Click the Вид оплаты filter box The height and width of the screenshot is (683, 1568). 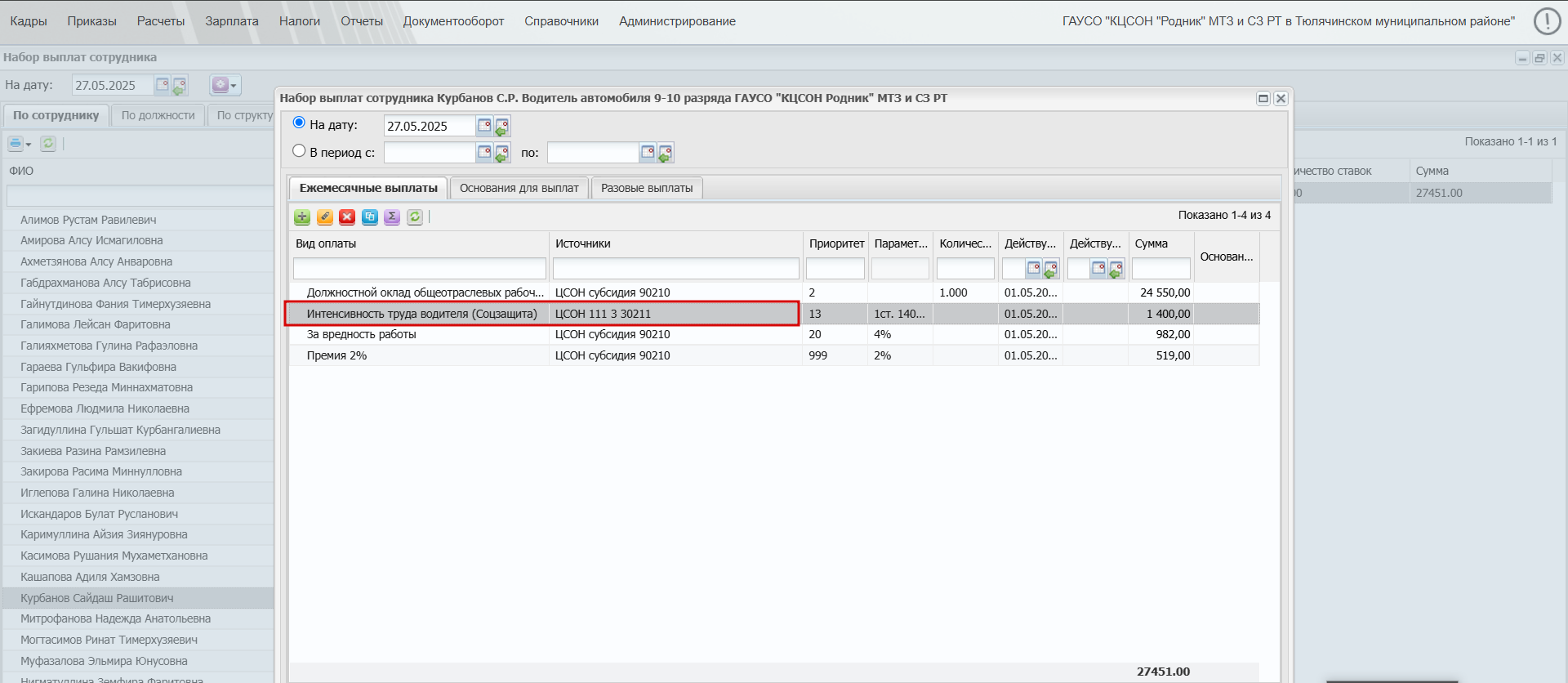click(420, 269)
